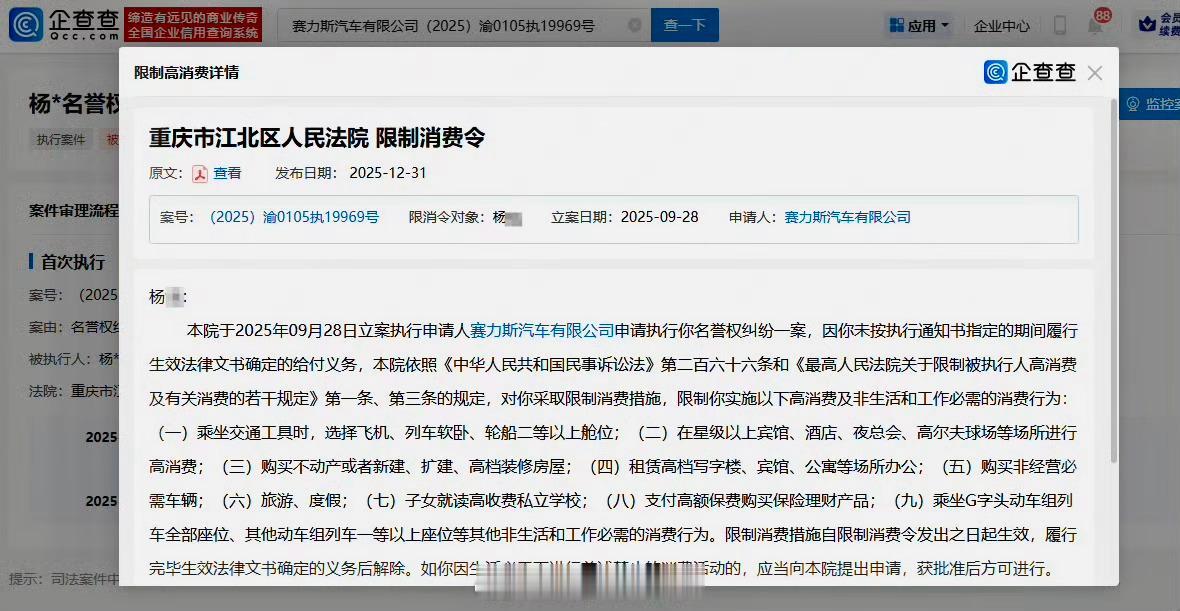This screenshot has width=1180, height=611.
Task: Click the 案件审理流程 heading on background page
Action: (74, 210)
